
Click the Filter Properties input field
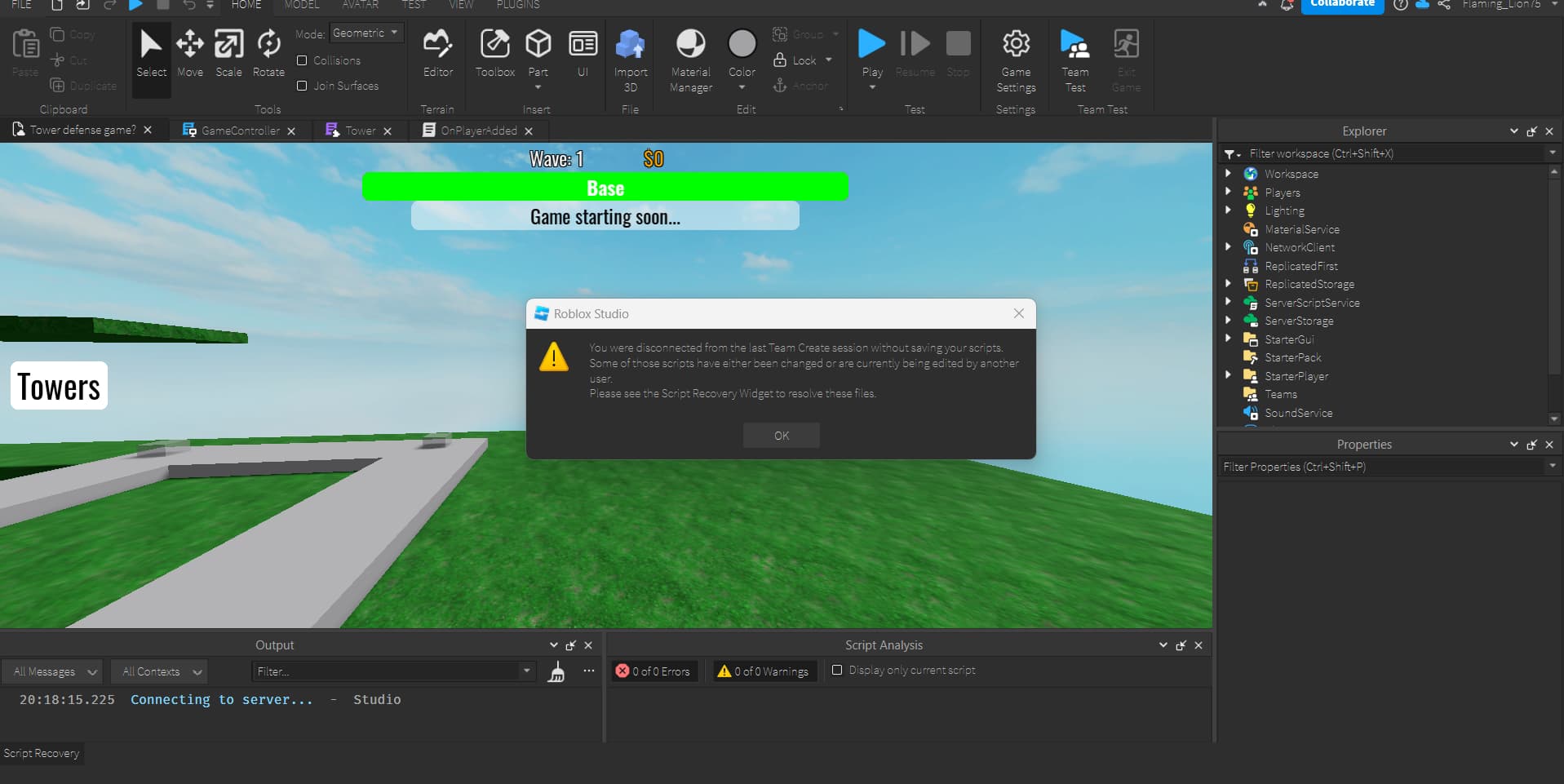1384,467
